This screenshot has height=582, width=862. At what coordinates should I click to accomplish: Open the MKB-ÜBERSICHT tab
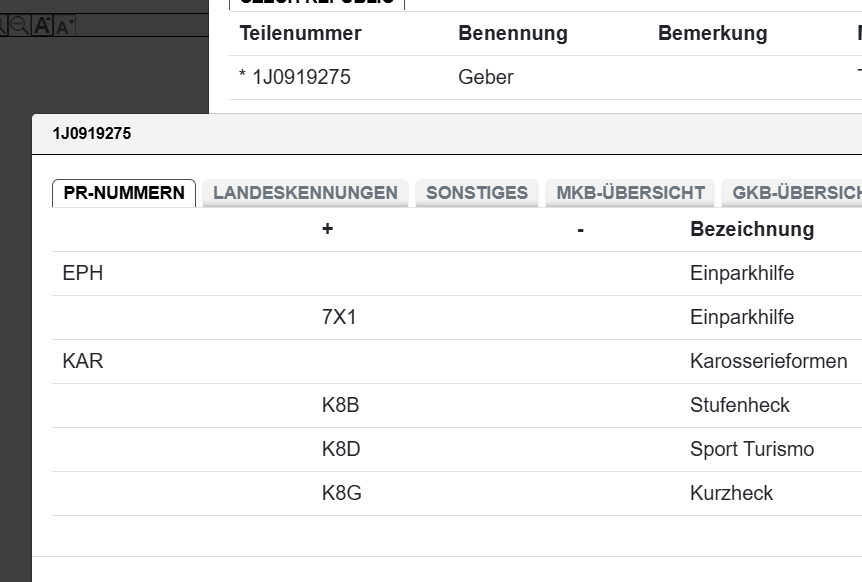(x=631, y=193)
